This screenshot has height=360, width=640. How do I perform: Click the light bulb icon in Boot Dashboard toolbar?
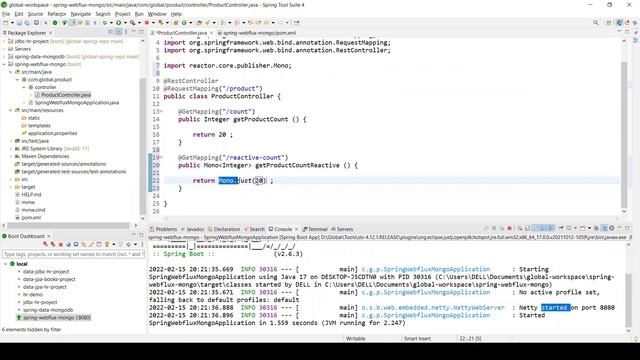pos(107,244)
